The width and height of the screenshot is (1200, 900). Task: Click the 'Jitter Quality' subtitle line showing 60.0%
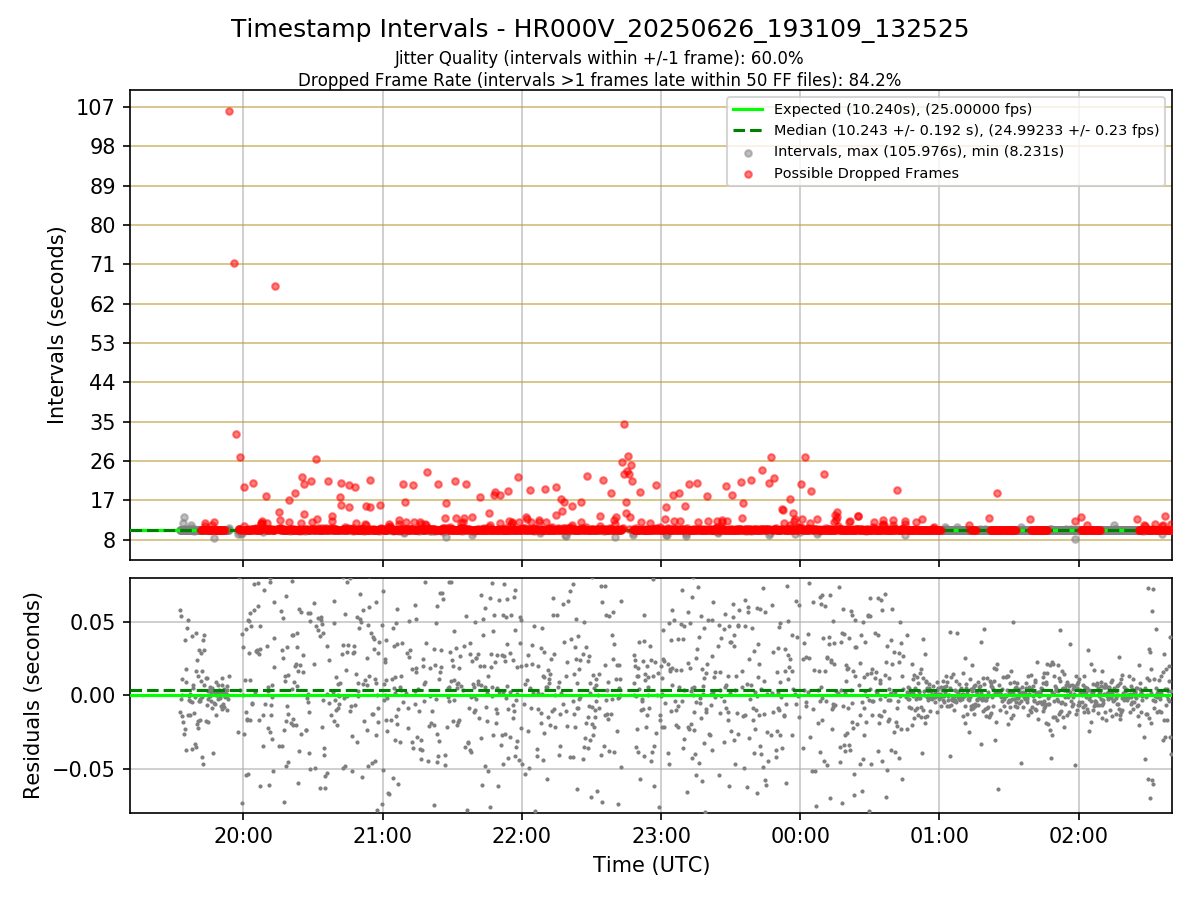coord(599,58)
